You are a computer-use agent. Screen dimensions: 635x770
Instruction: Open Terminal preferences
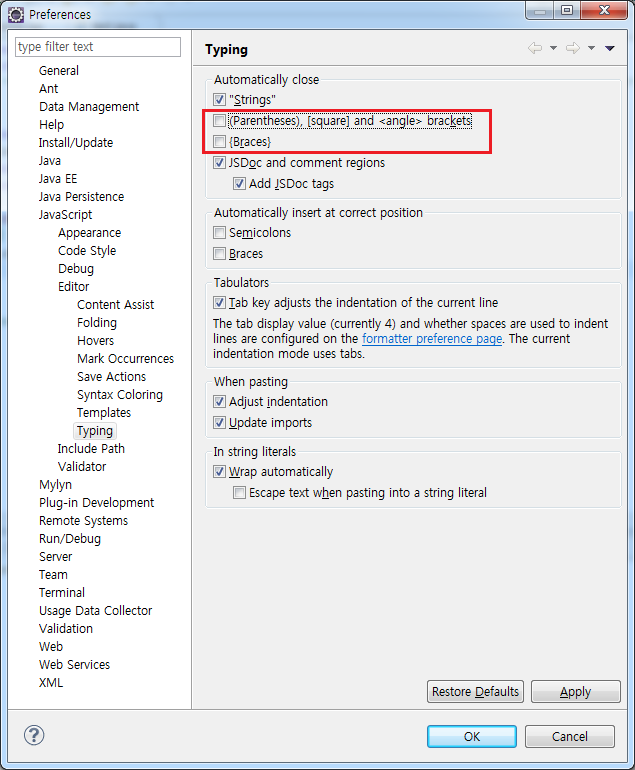coord(62,593)
